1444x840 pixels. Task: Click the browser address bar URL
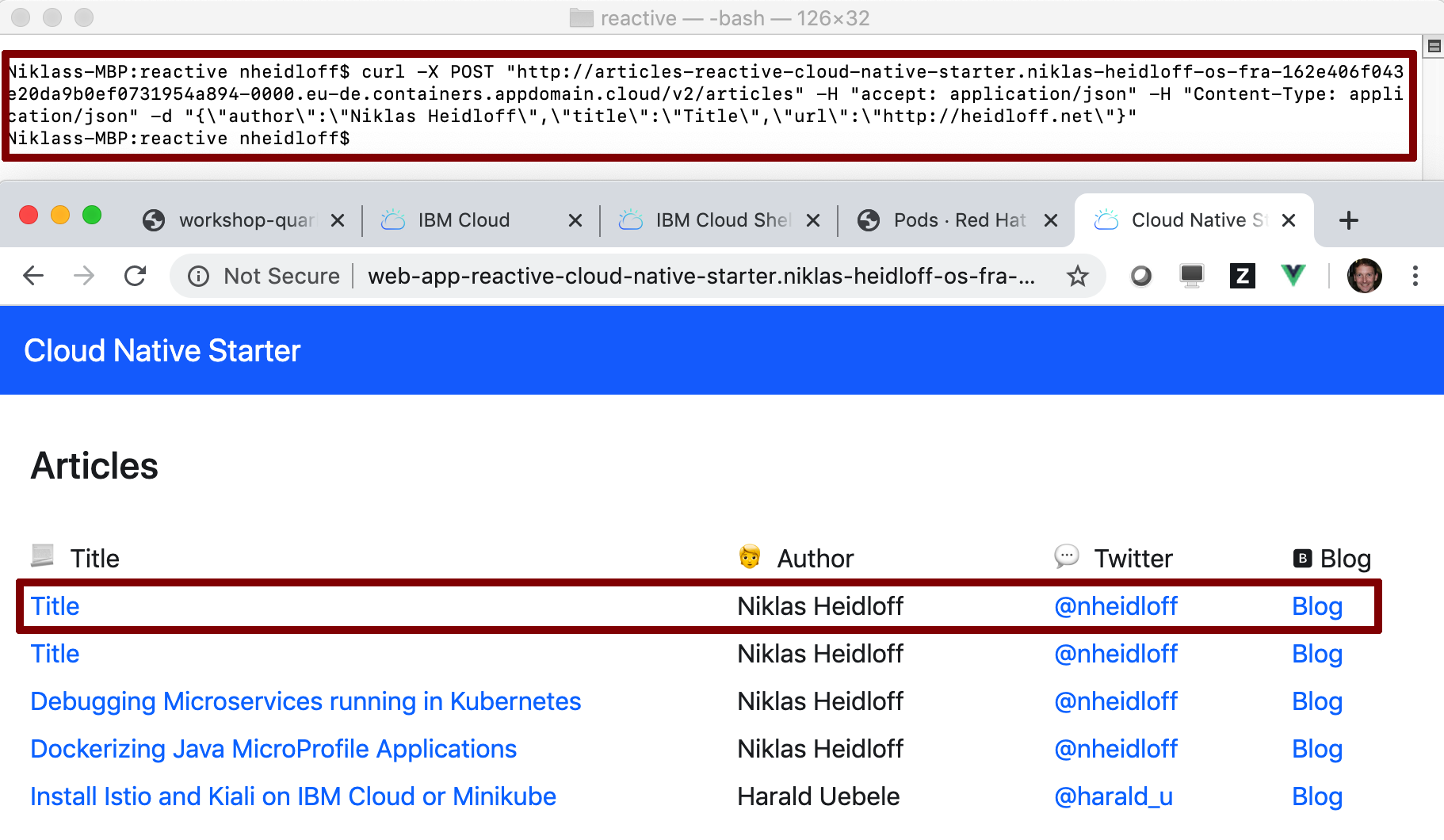[701, 276]
